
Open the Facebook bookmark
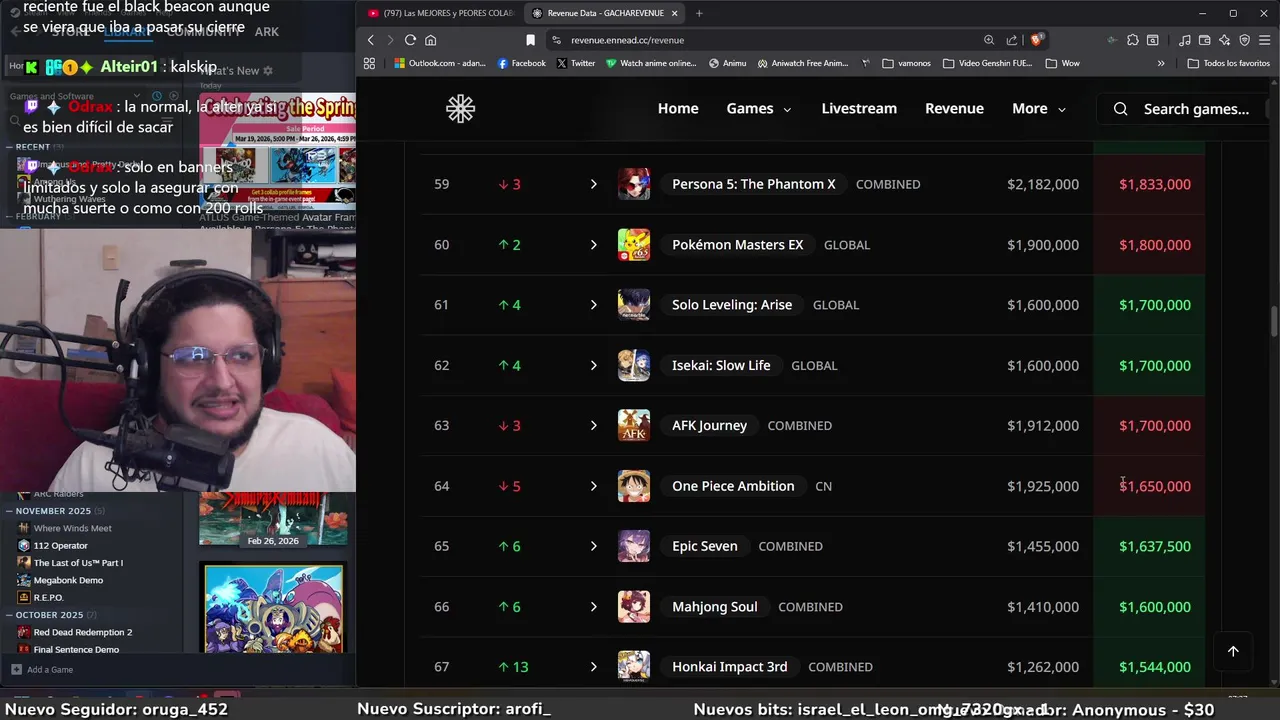(x=522, y=63)
